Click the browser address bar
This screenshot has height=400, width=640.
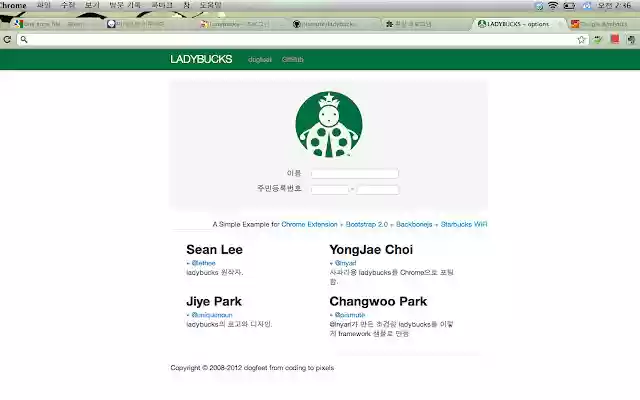302,40
